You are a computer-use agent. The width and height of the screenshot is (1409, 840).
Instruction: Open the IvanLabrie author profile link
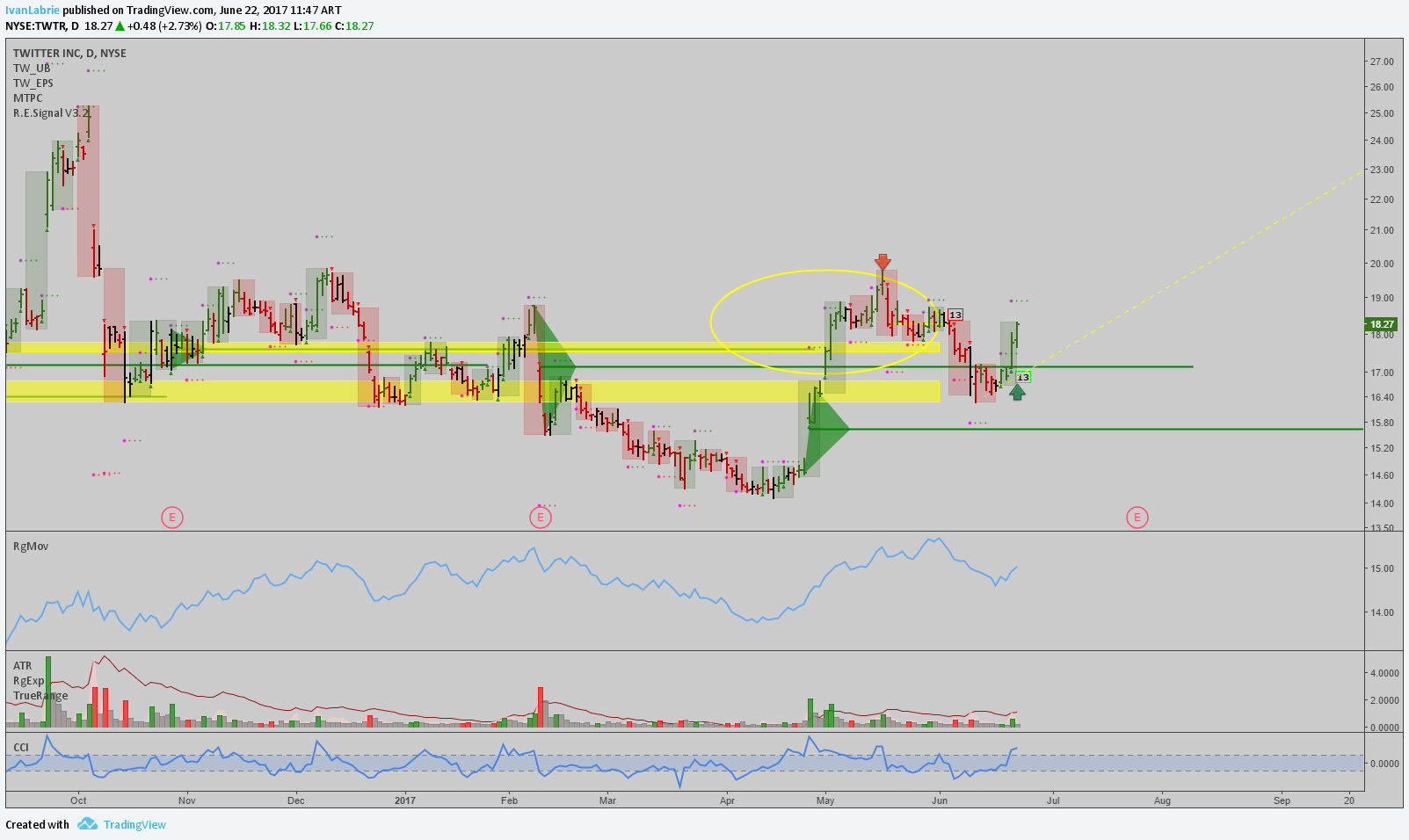pyautogui.click(x=33, y=11)
